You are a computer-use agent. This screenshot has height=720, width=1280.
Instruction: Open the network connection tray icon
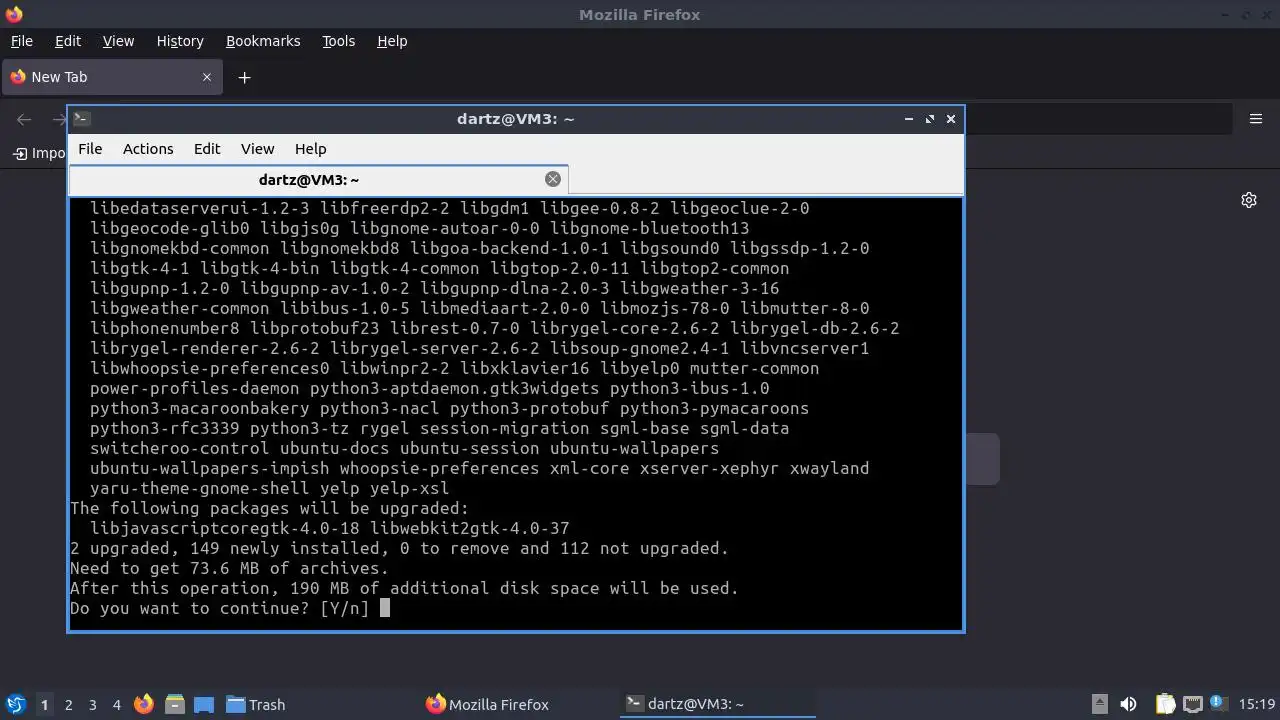point(1192,704)
